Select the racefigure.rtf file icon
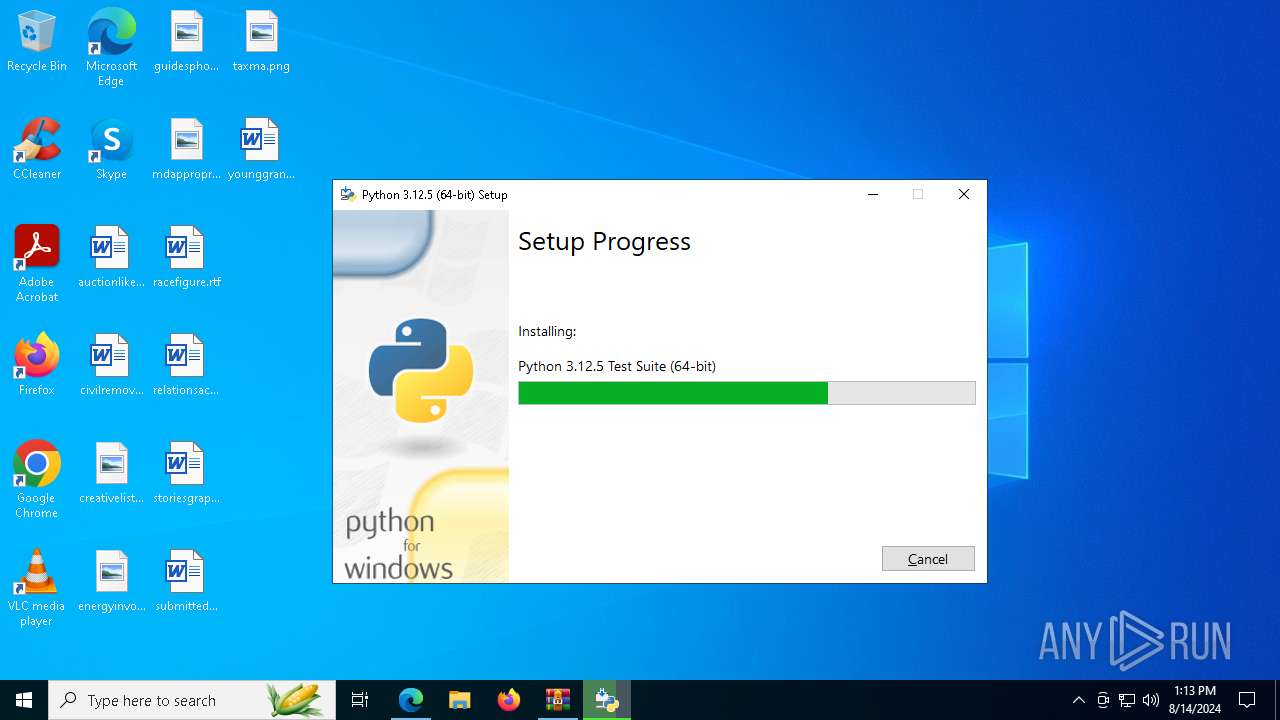1280x720 pixels. pyautogui.click(x=186, y=258)
